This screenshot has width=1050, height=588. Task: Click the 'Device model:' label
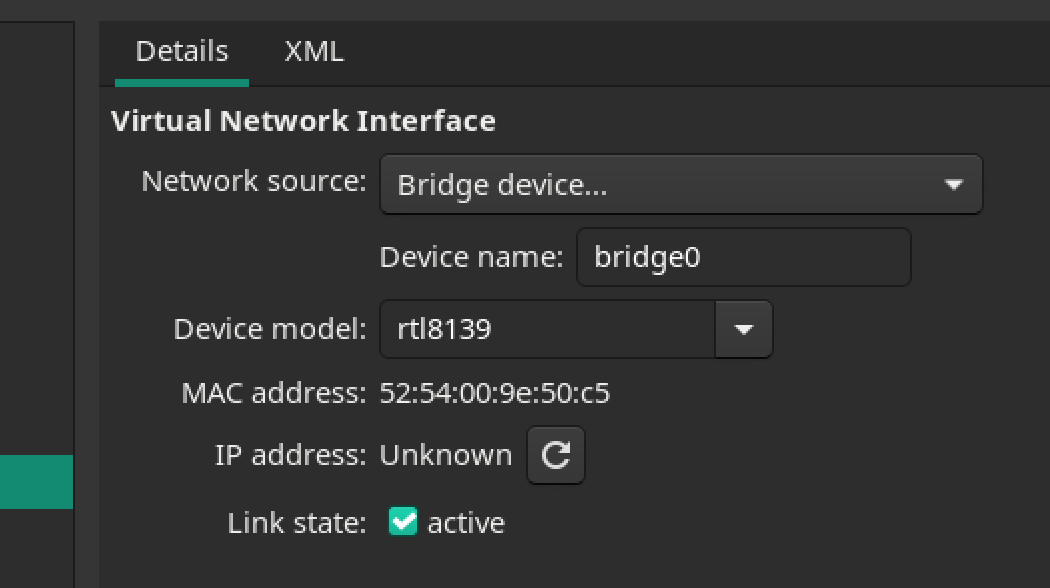[x=270, y=329]
